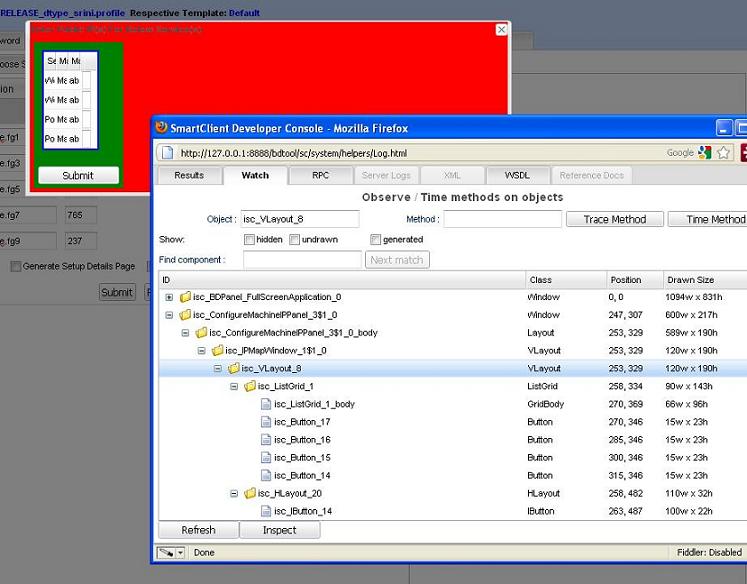Click the Trace Method button
This screenshot has height=584, width=747.
click(614, 219)
